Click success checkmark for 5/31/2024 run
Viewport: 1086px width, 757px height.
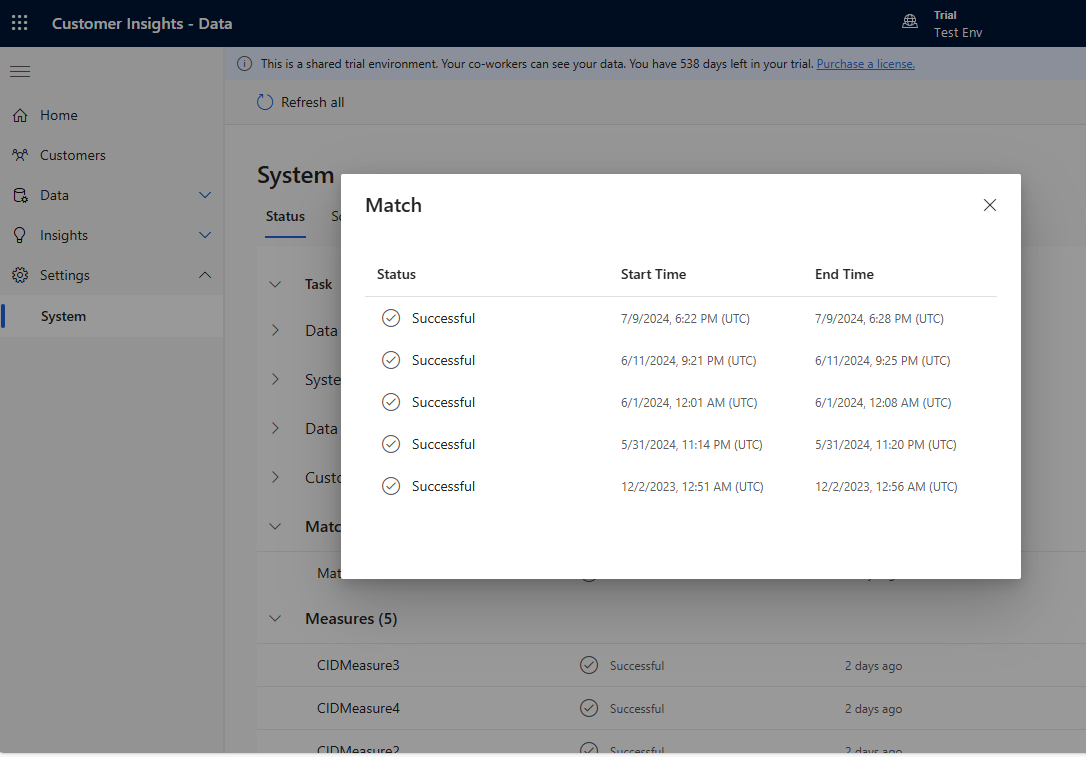click(391, 444)
